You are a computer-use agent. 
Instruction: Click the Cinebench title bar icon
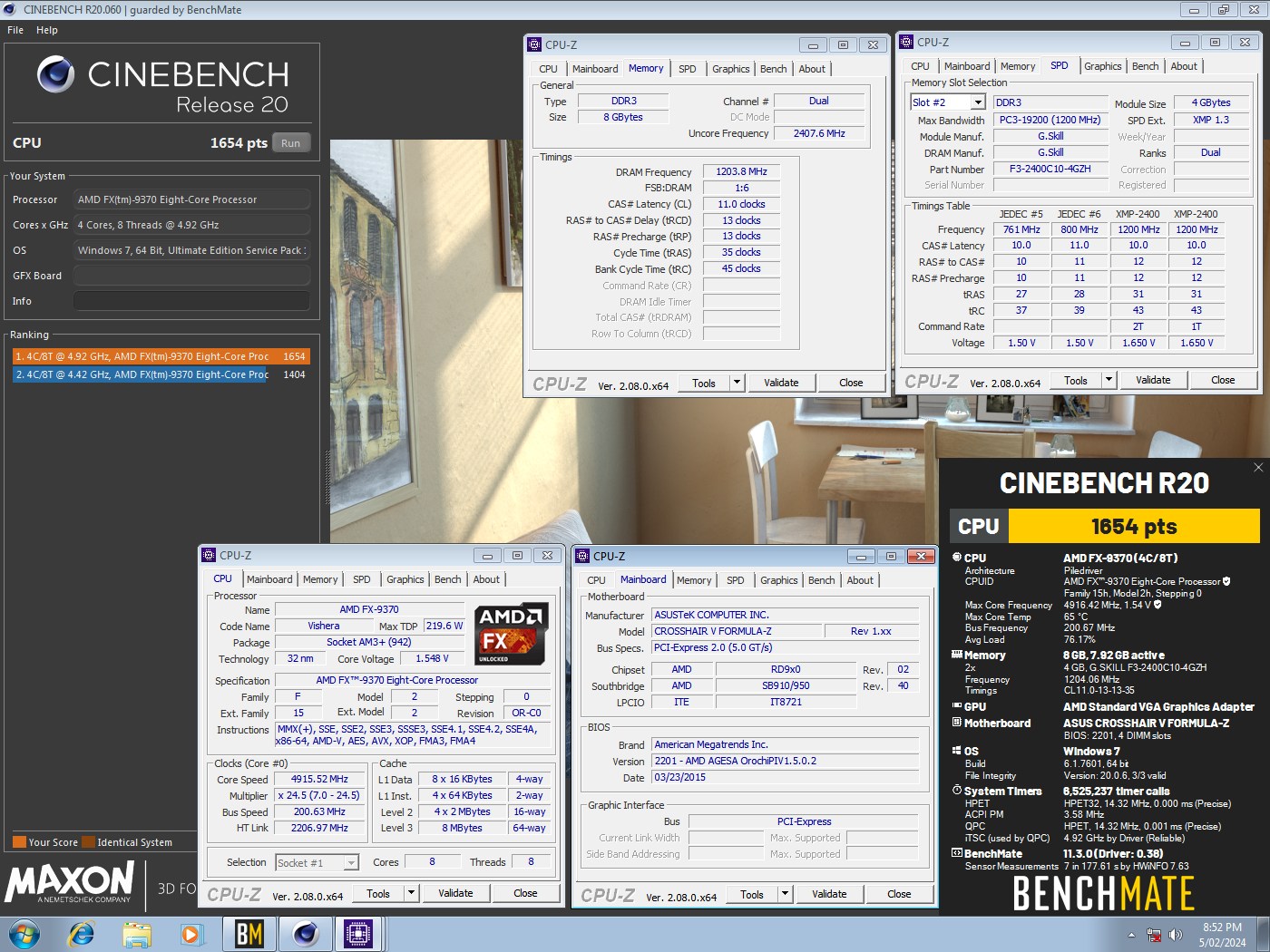(x=11, y=10)
